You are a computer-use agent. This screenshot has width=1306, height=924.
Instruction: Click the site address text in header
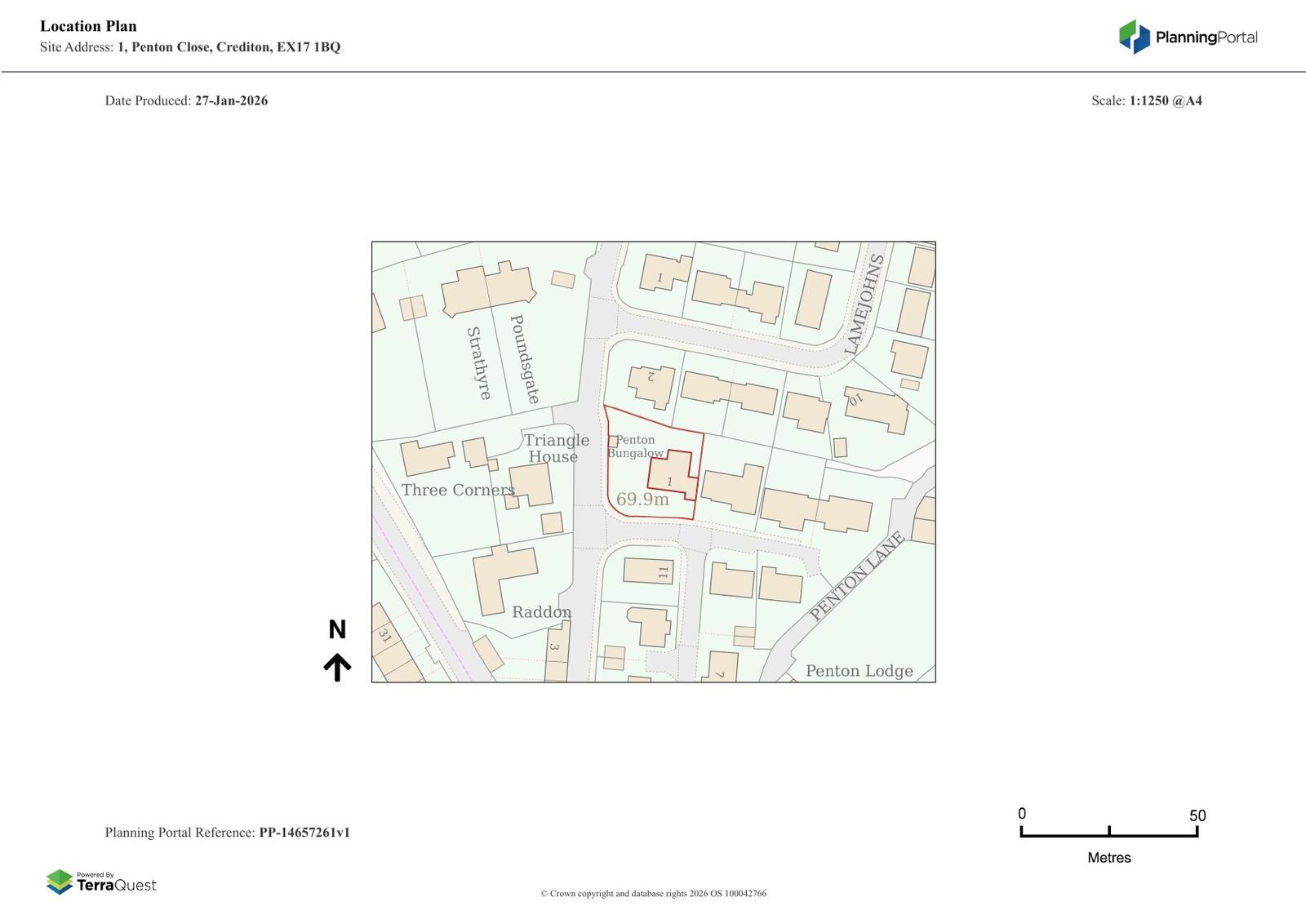(190, 47)
